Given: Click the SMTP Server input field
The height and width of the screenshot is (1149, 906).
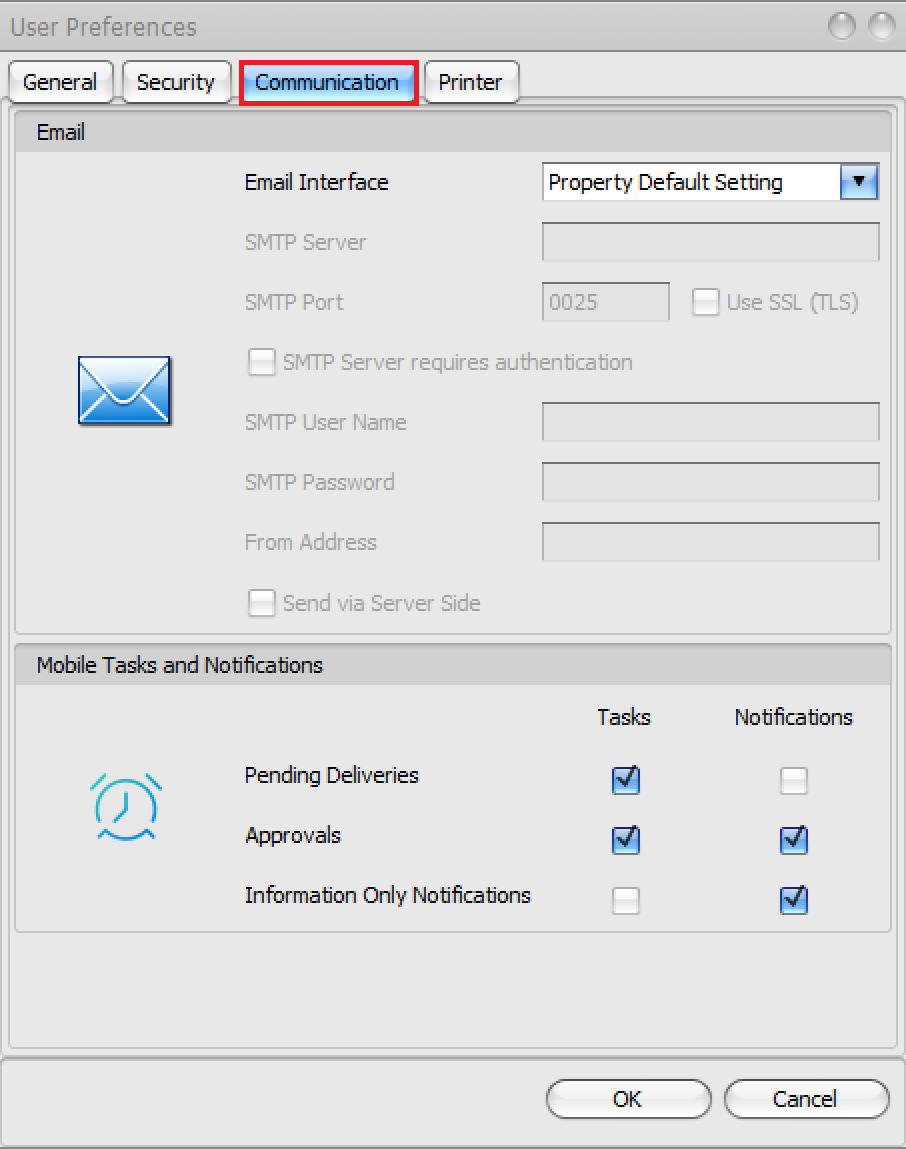Looking at the screenshot, I should [710, 242].
